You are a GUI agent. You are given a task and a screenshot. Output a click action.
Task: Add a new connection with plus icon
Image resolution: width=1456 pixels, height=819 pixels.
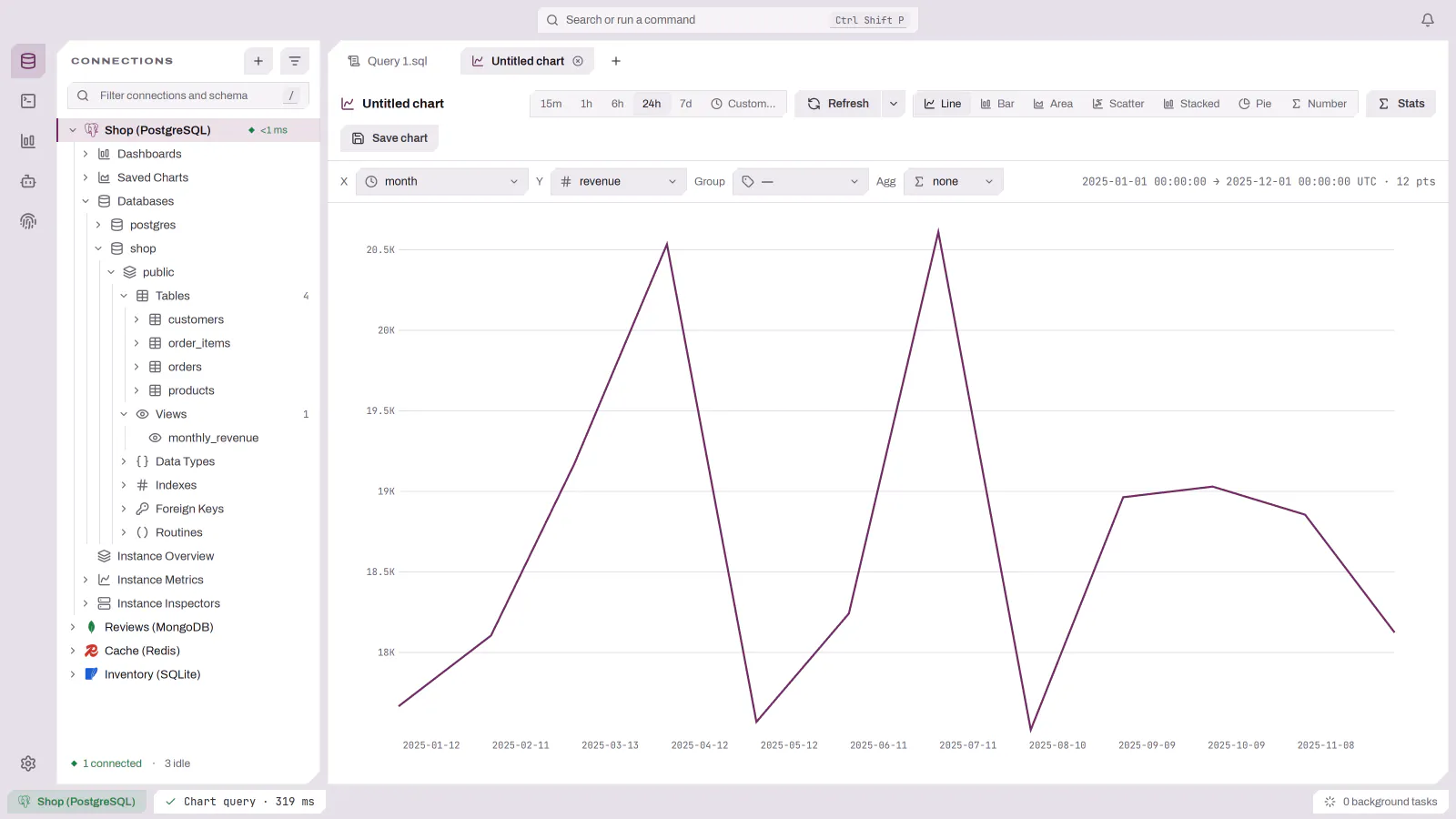pyautogui.click(x=258, y=61)
